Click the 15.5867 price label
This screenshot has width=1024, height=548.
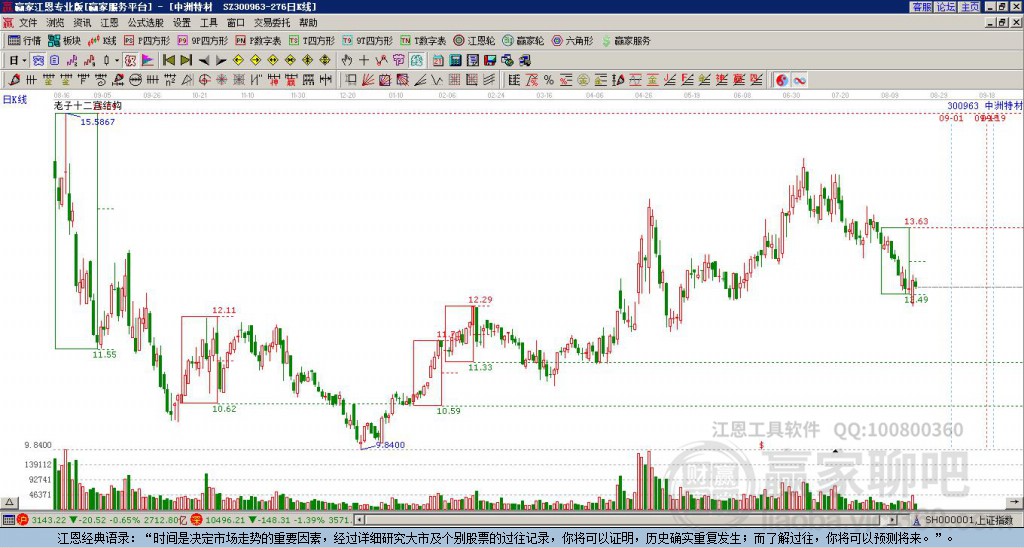tap(97, 122)
